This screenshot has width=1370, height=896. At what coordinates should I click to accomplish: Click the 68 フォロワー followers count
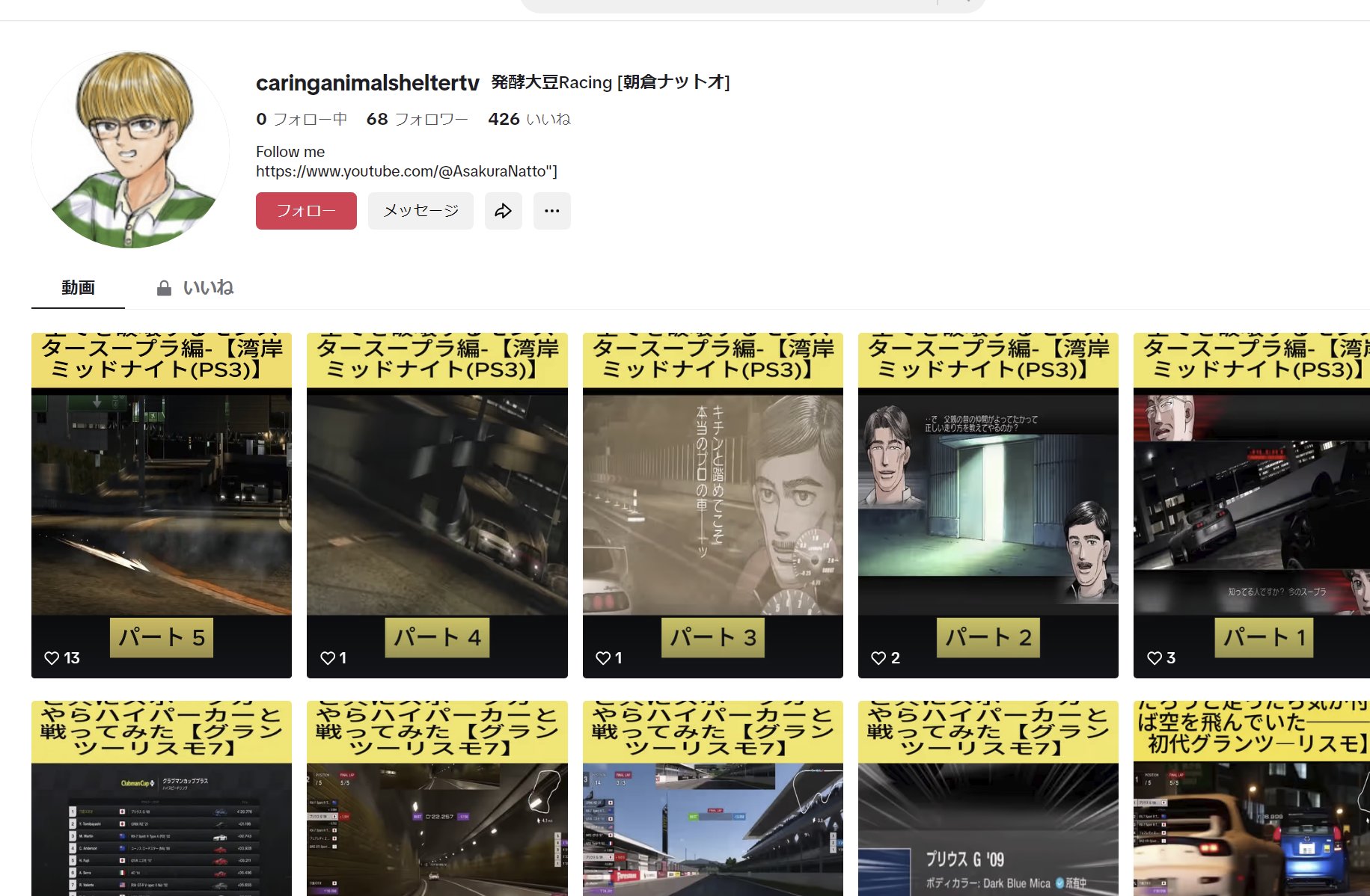click(417, 119)
